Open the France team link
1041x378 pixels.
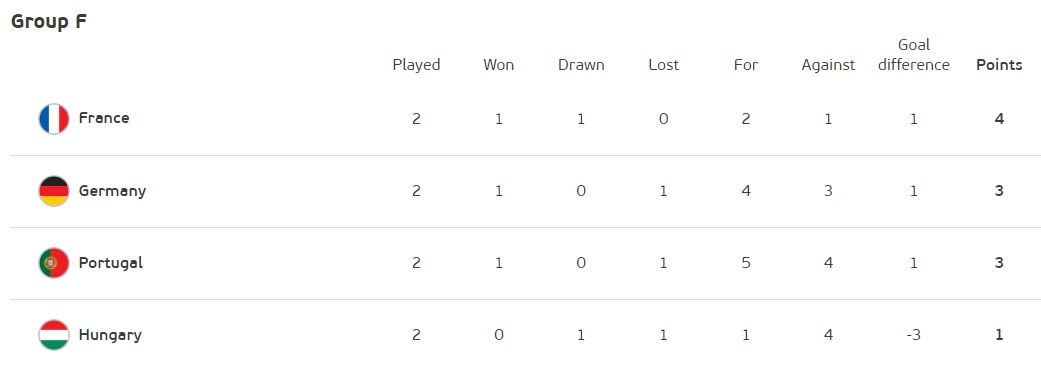pos(104,118)
